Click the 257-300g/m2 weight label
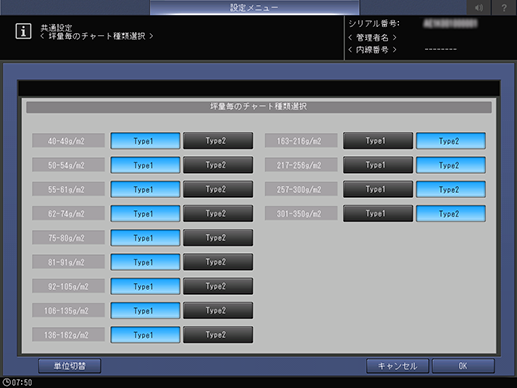This screenshot has height=388, width=517. point(301,189)
